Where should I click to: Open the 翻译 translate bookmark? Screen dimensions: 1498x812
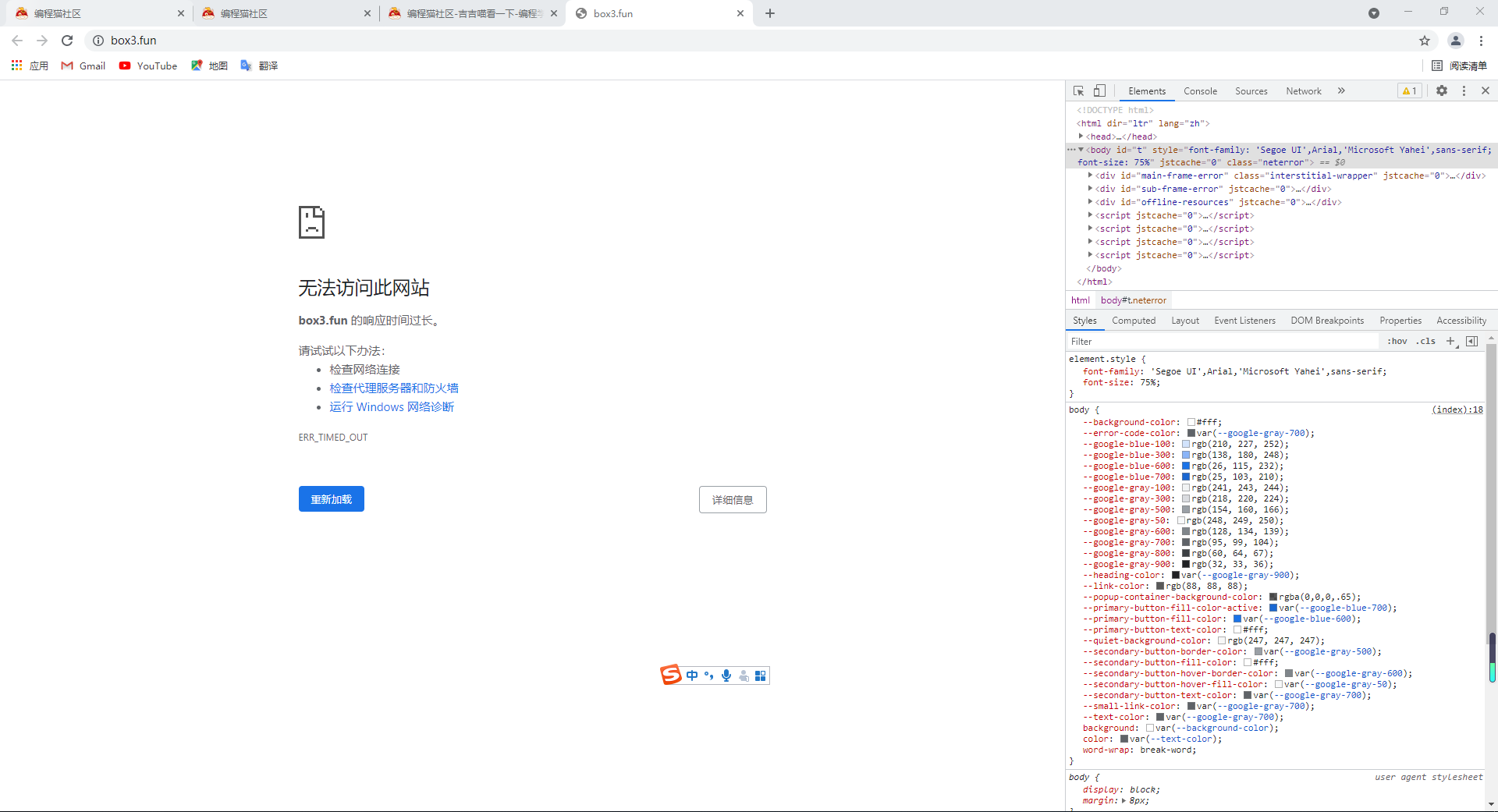pos(259,66)
